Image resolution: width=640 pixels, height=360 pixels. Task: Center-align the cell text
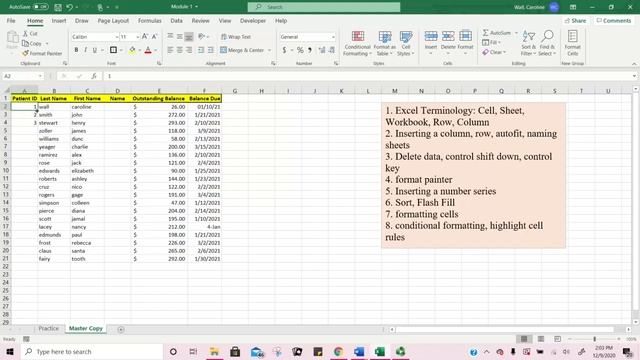(180, 50)
